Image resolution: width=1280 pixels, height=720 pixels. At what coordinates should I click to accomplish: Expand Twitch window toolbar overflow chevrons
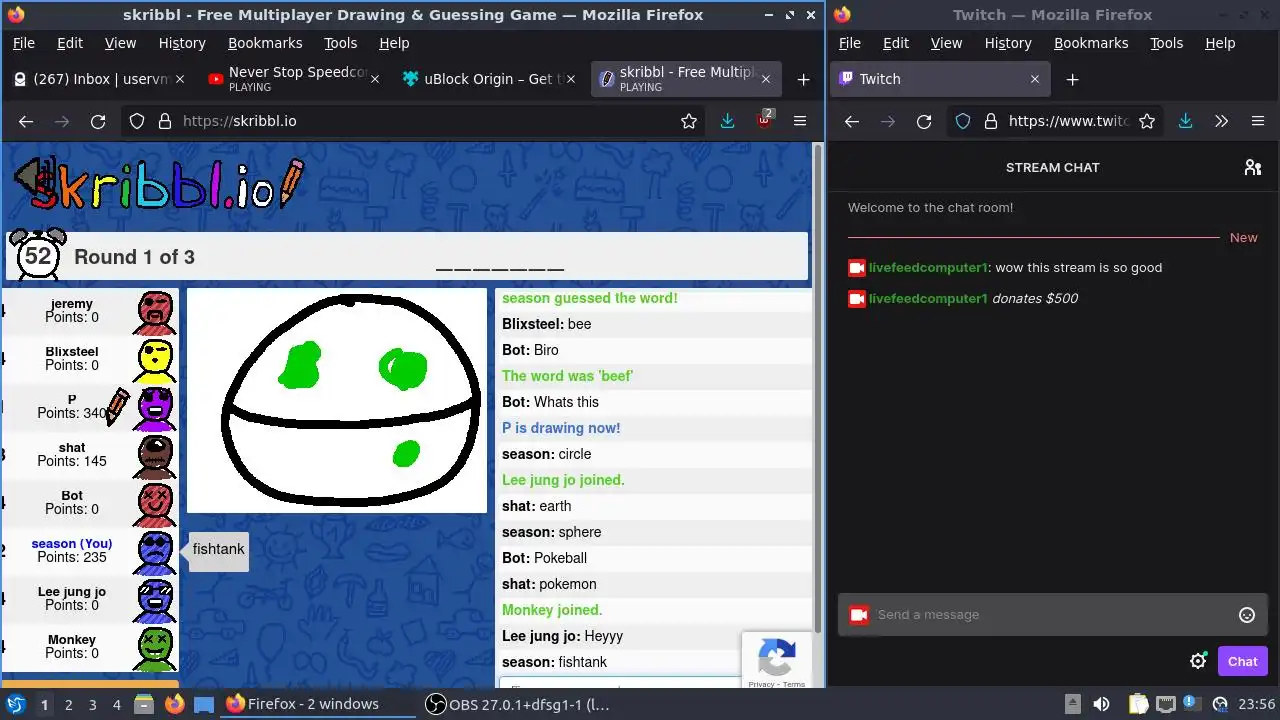(1221, 121)
